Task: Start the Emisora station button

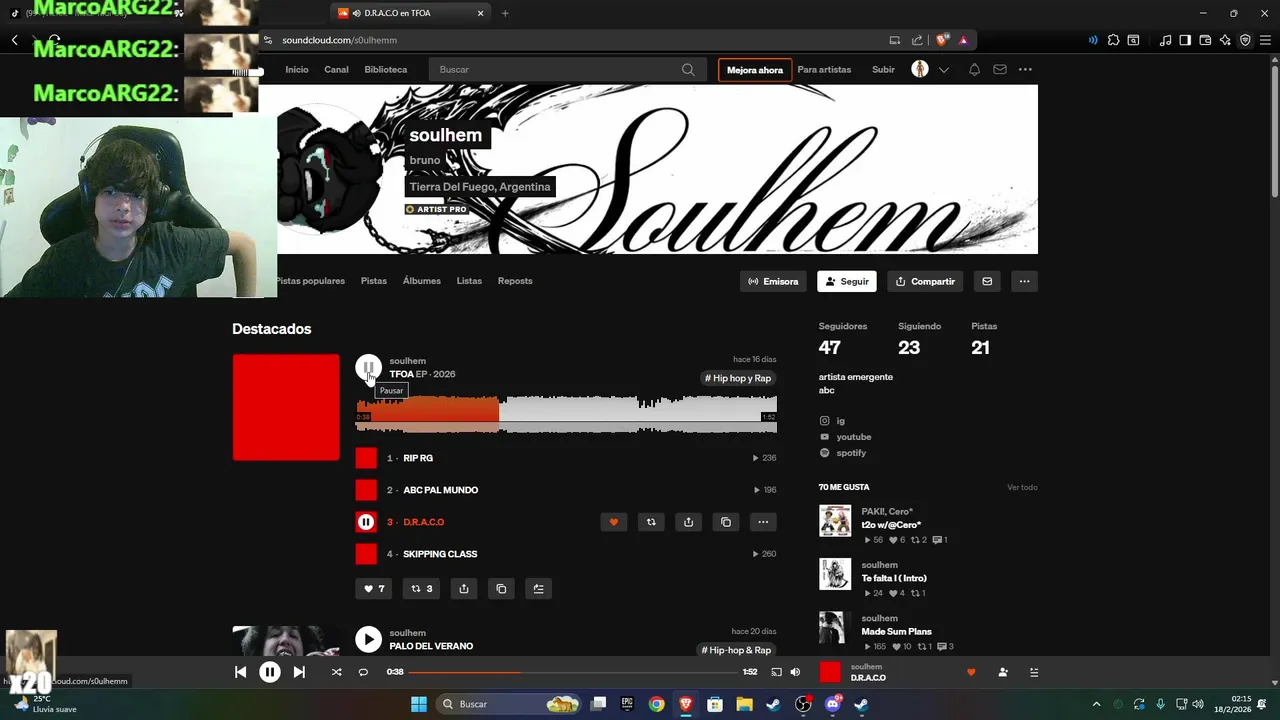Action: (x=773, y=282)
